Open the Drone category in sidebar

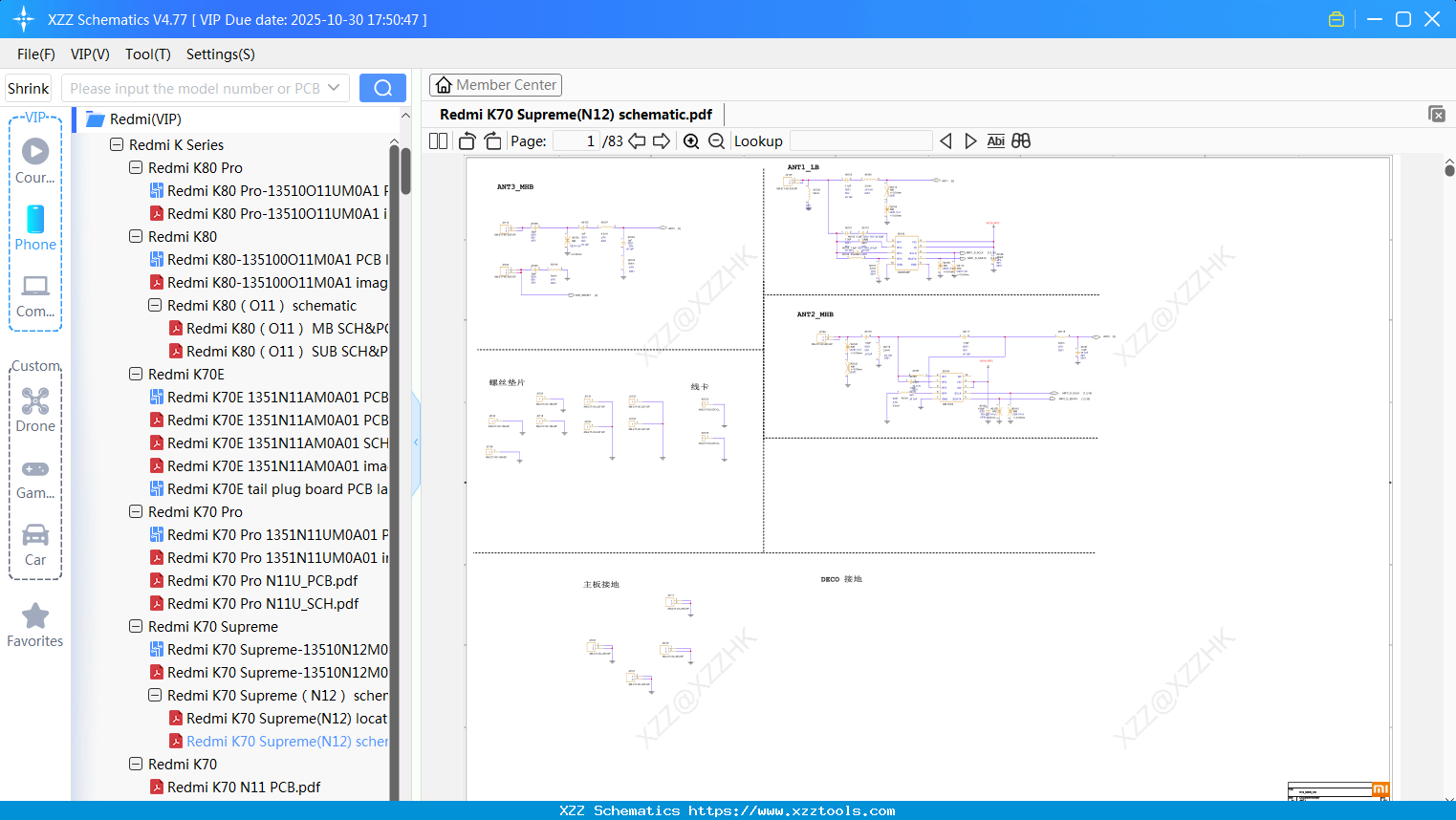tap(35, 410)
